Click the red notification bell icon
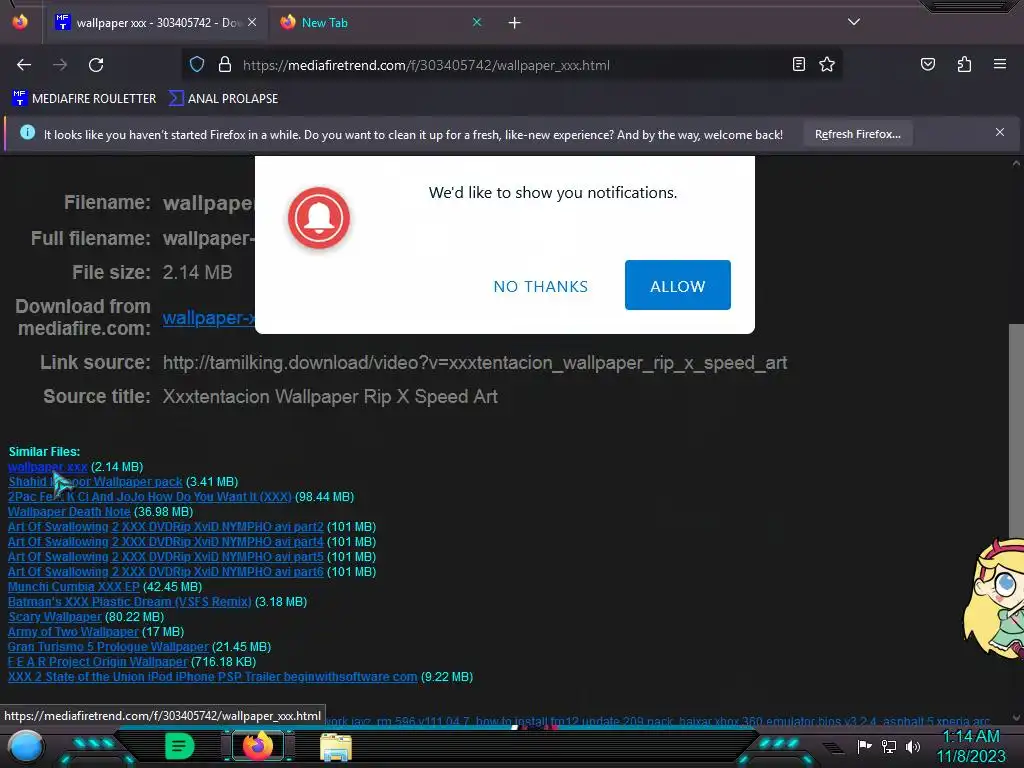Screen dimensions: 1024x768 [x=319, y=218]
